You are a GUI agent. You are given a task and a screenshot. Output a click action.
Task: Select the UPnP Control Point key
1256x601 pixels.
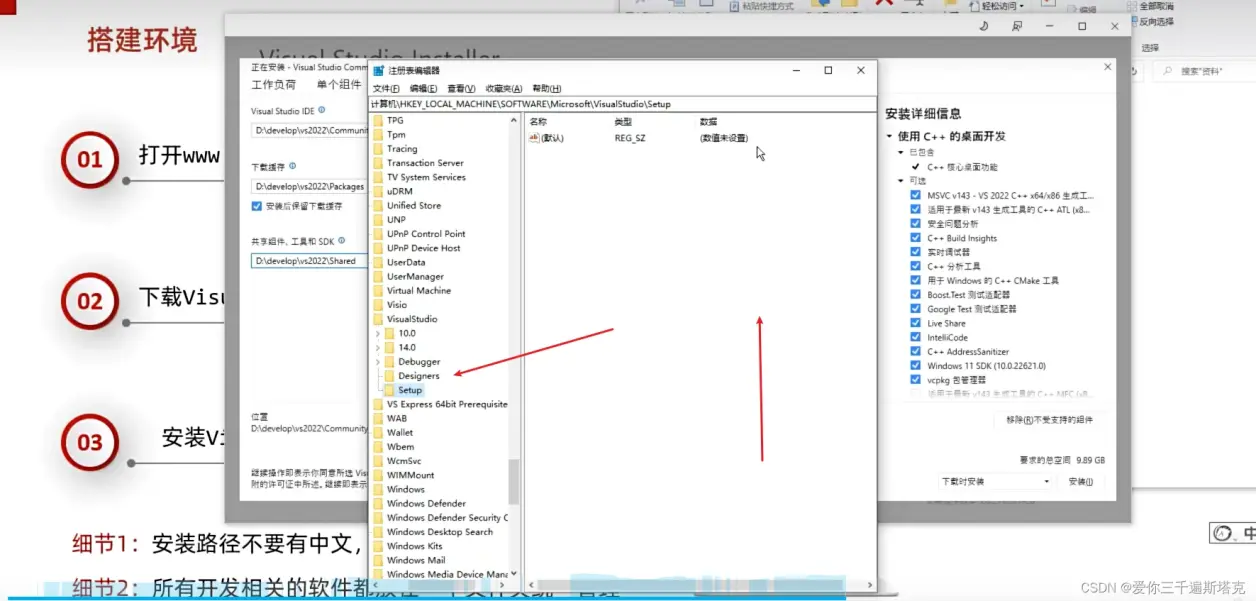coord(426,234)
